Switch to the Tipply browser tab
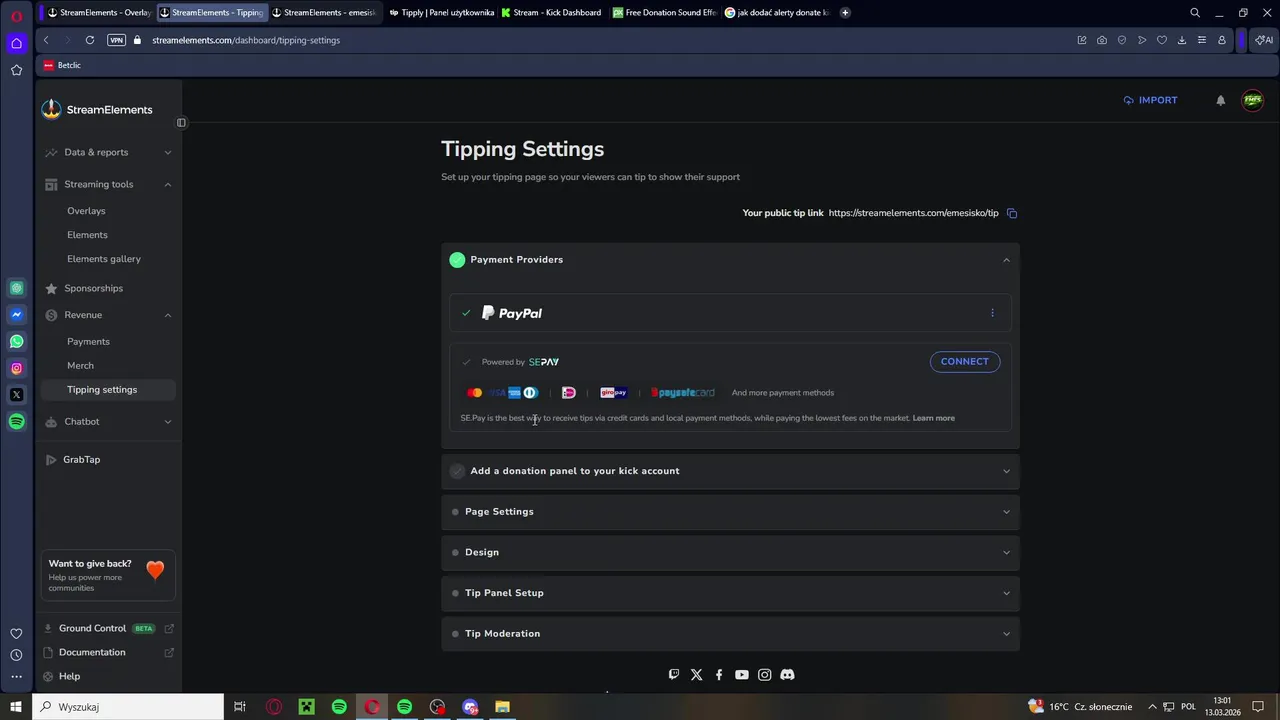1280x720 pixels. click(440, 13)
